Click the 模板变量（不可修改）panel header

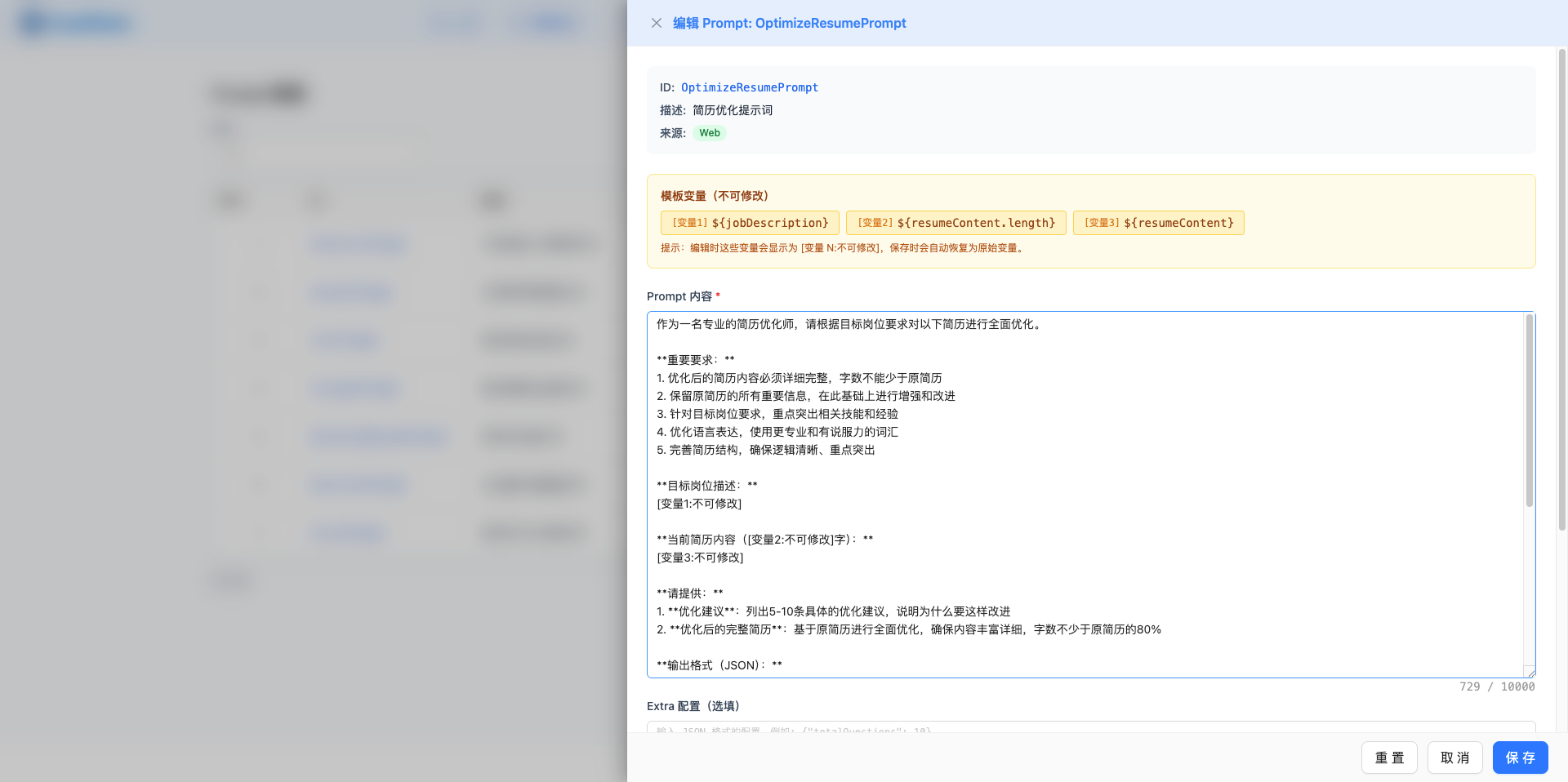pyautogui.click(x=714, y=195)
